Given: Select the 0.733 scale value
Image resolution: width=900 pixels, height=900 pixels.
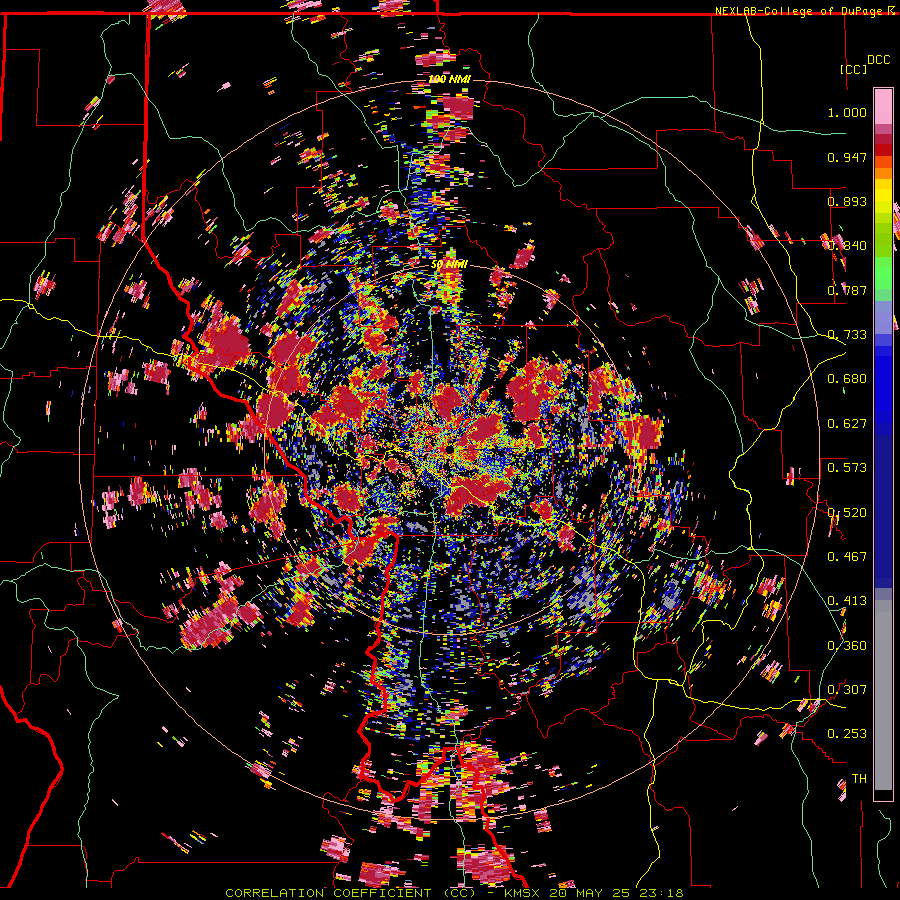Looking at the screenshot, I should click(x=847, y=335).
